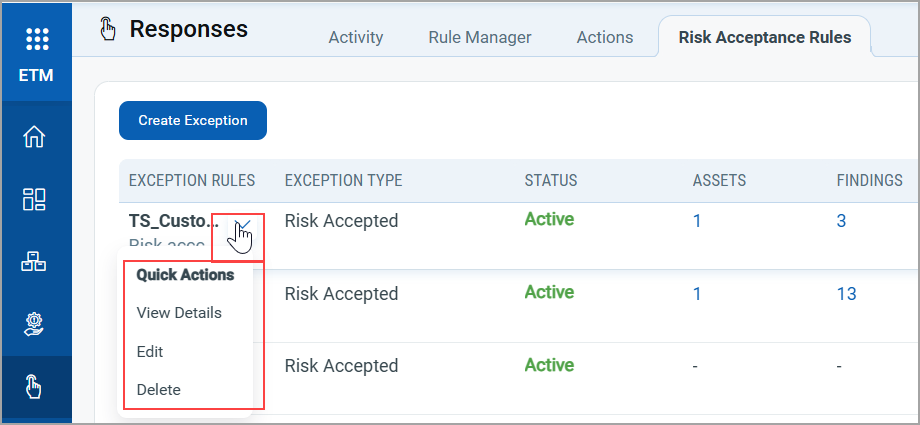
Task: Click the assets count in the TS_Custo row
Action: coord(697,221)
